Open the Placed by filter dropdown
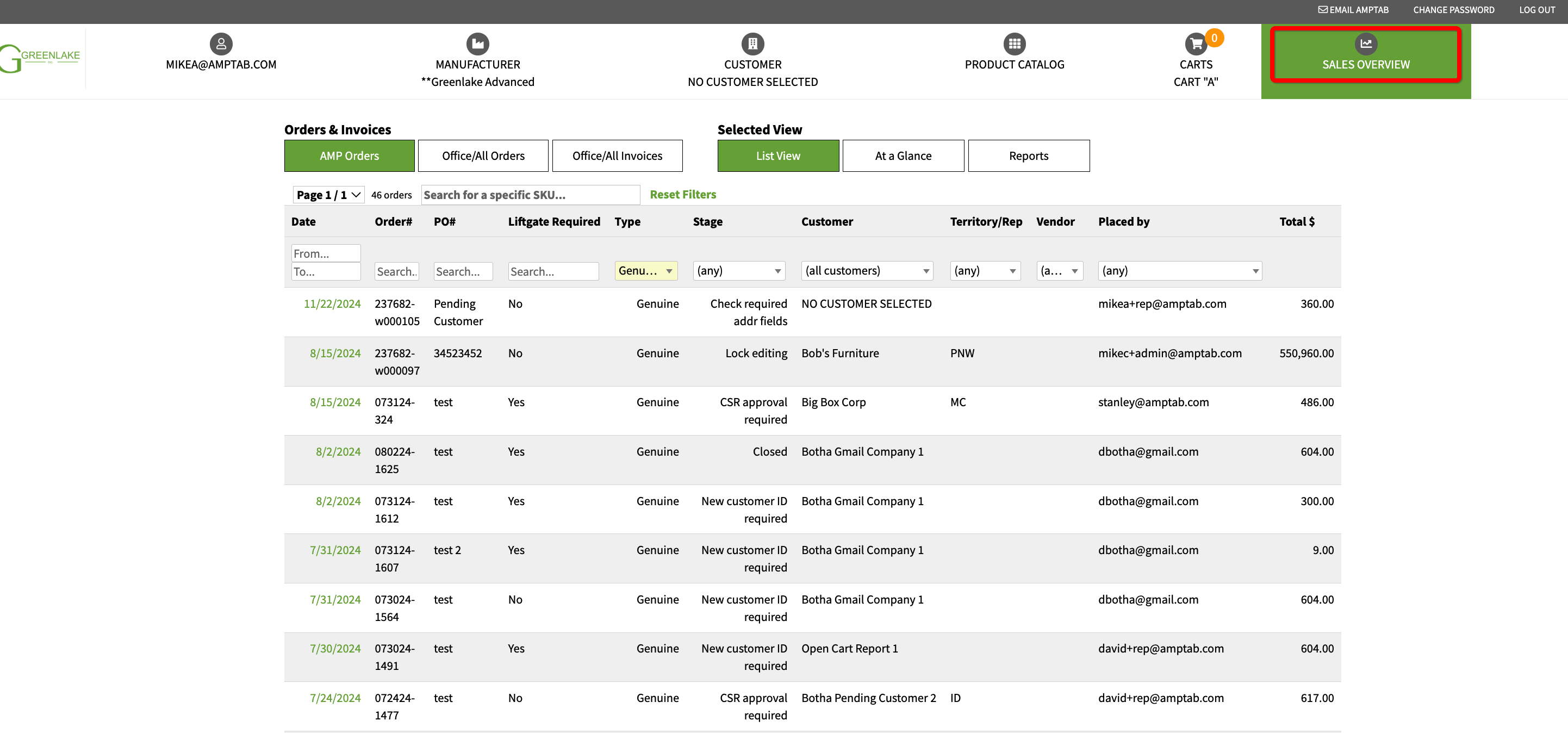 1179,271
